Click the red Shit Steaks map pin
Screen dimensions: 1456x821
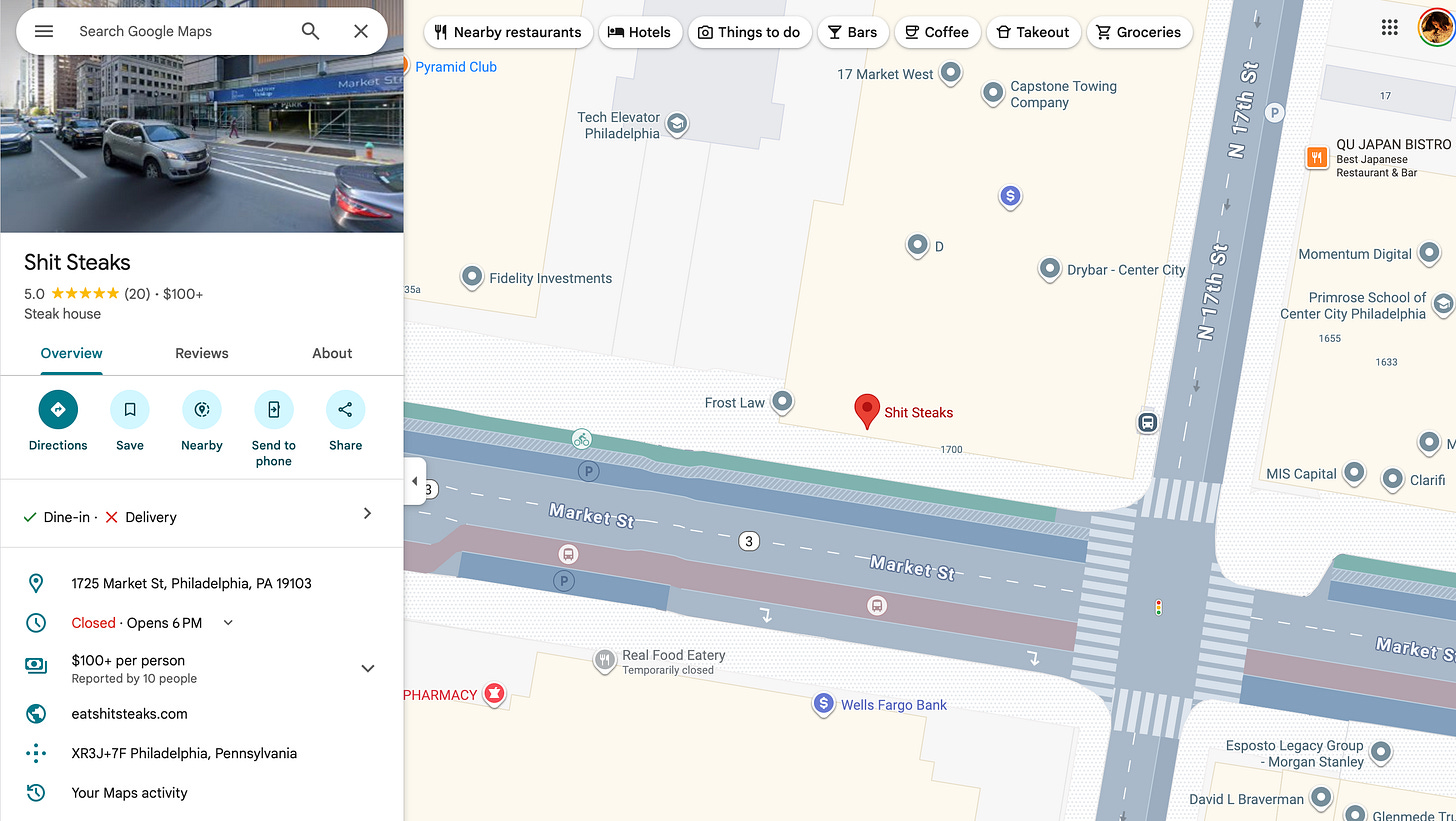[x=867, y=411]
